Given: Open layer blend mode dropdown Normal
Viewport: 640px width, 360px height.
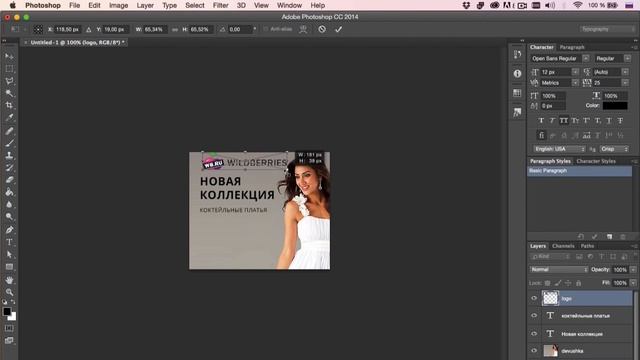Looking at the screenshot, I should (x=559, y=269).
